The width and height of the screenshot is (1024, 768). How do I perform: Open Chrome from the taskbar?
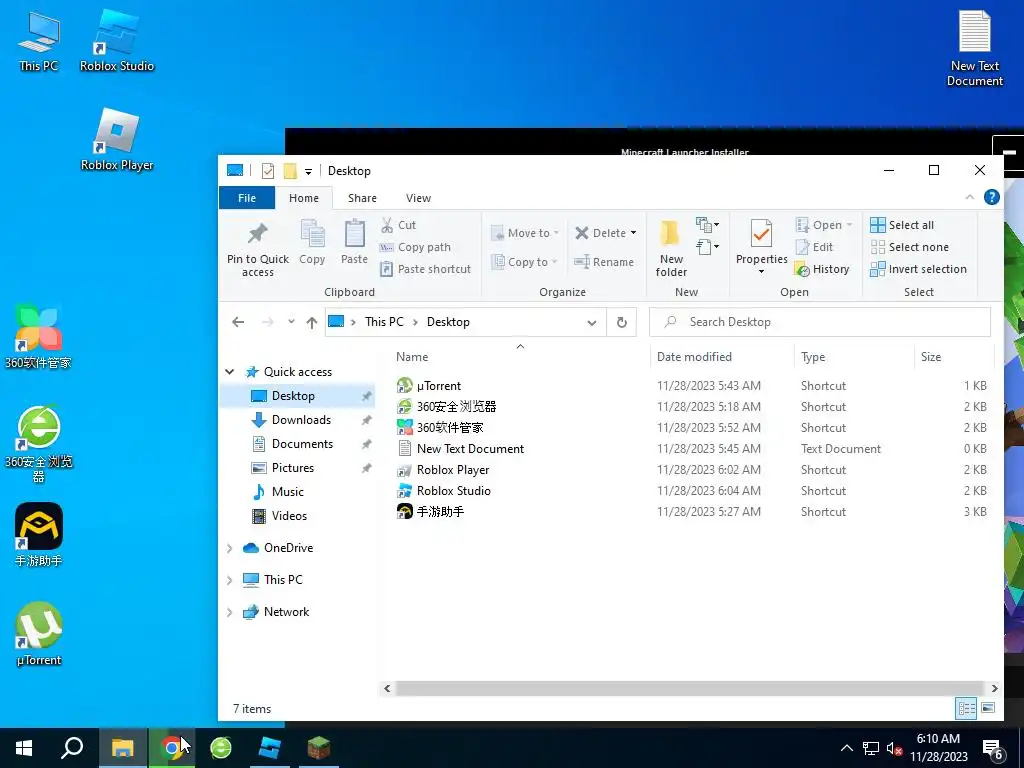click(x=172, y=748)
